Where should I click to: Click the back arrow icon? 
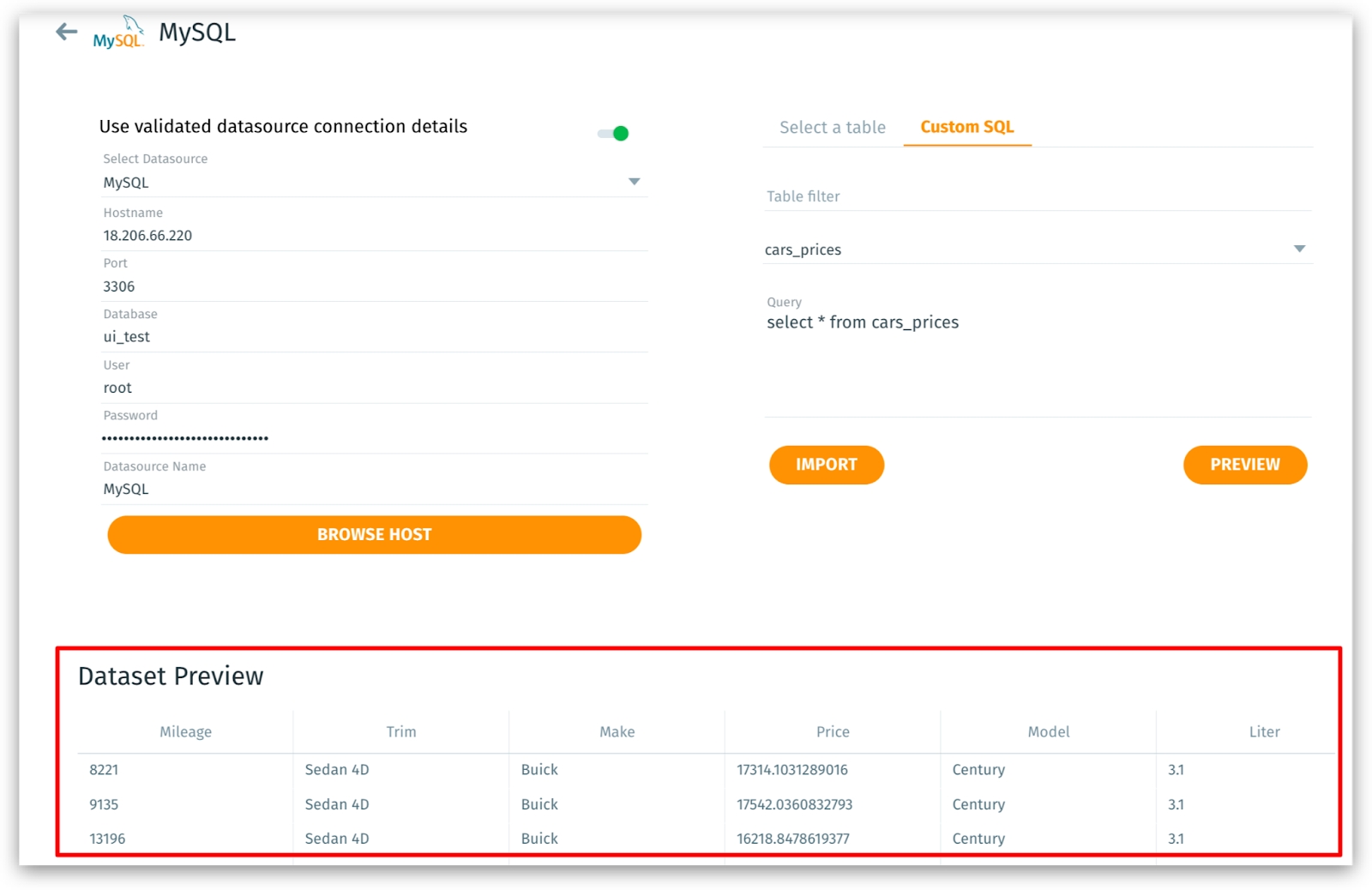[x=66, y=33]
